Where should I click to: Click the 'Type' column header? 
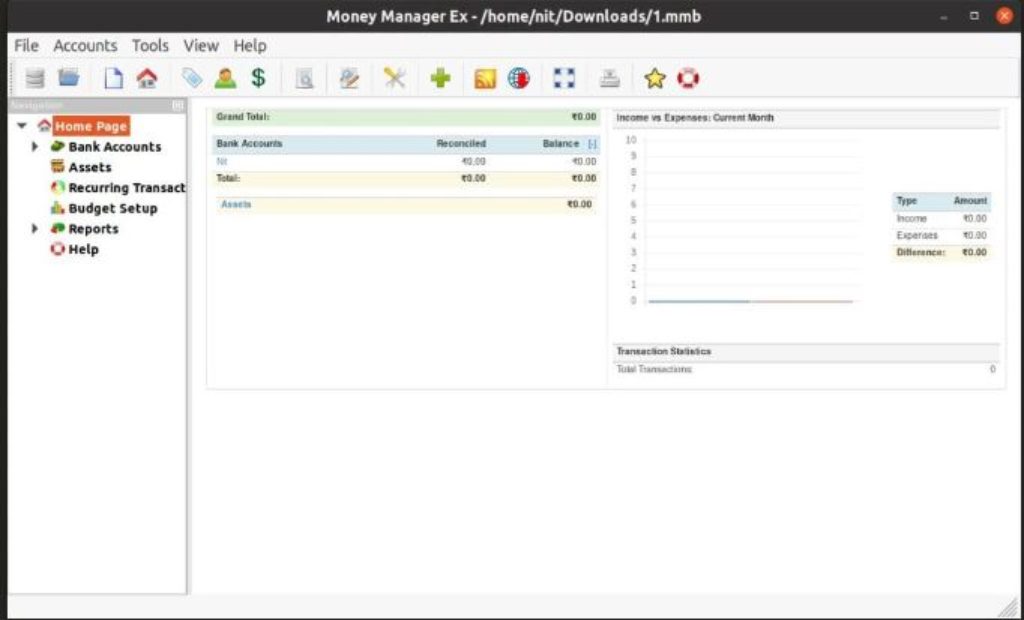click(906, 201)
